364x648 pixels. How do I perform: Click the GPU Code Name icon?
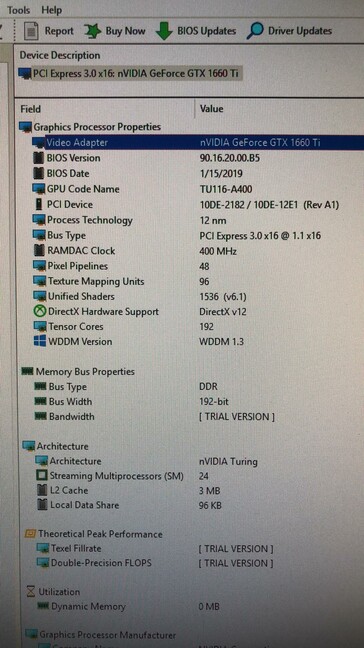(39, 189)
